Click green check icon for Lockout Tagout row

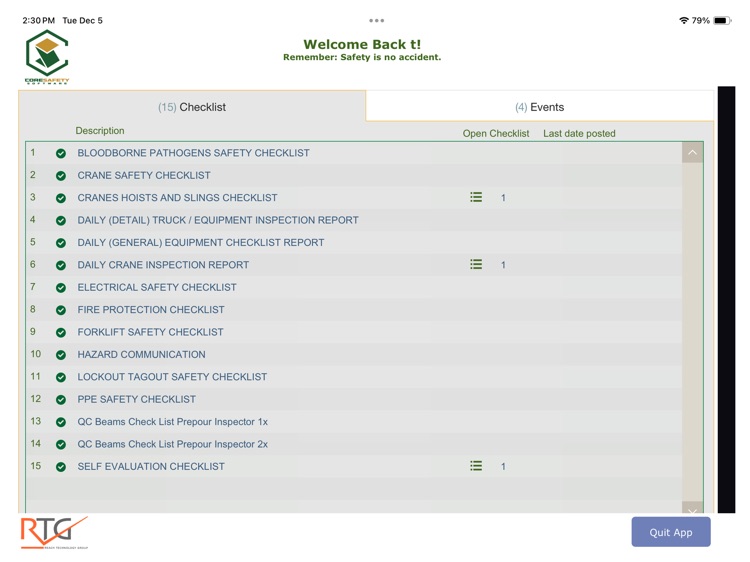click(x=61, y=377)
